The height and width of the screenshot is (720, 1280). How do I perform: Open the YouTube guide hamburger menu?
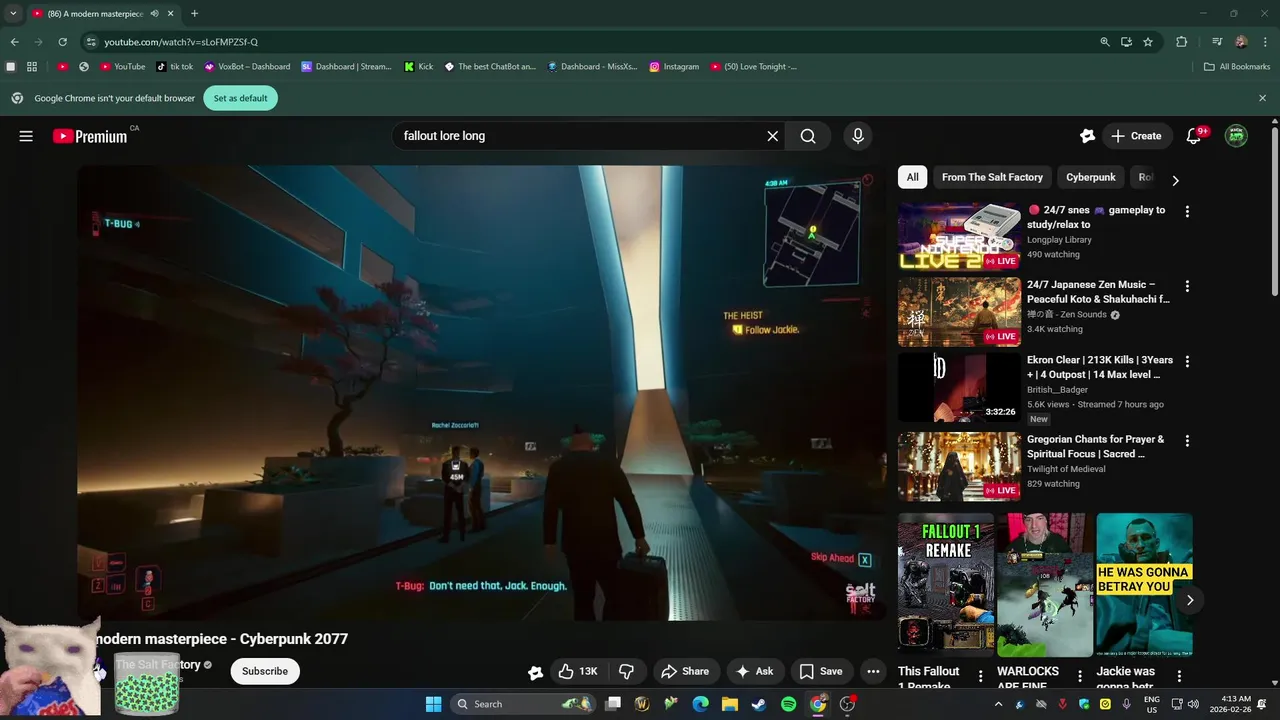click(26, 136)
